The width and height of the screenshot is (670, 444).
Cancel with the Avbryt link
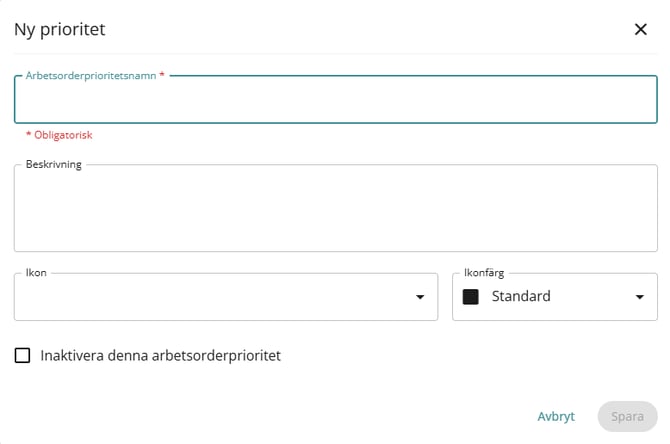[x=555, y=416]
